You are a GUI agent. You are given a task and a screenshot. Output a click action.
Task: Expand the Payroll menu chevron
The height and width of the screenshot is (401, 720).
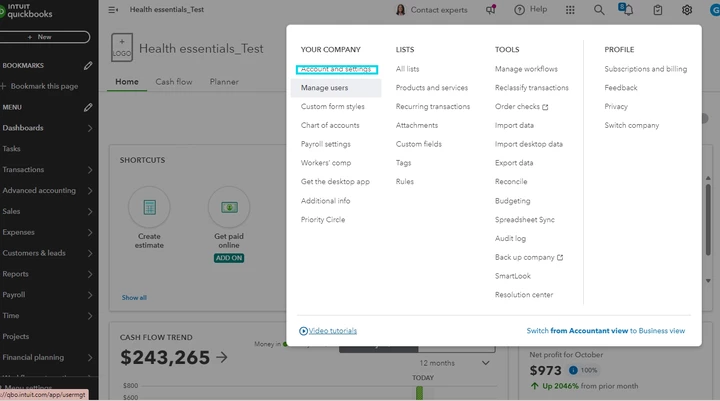90,295
